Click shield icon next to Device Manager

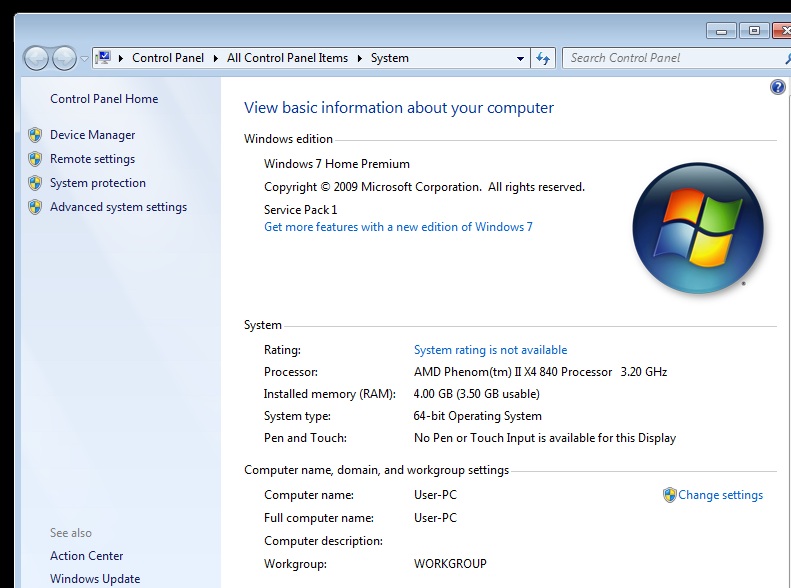click(35, 135)
